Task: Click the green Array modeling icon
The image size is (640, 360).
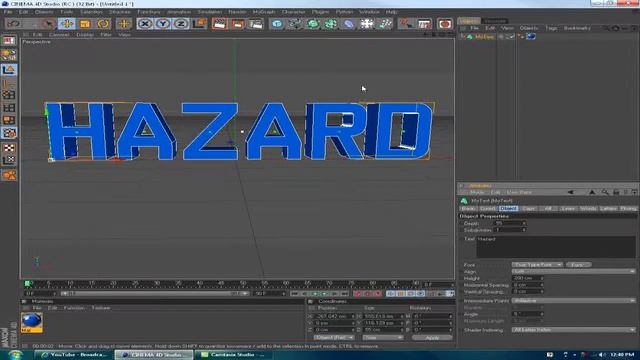Action: point(331,24)
